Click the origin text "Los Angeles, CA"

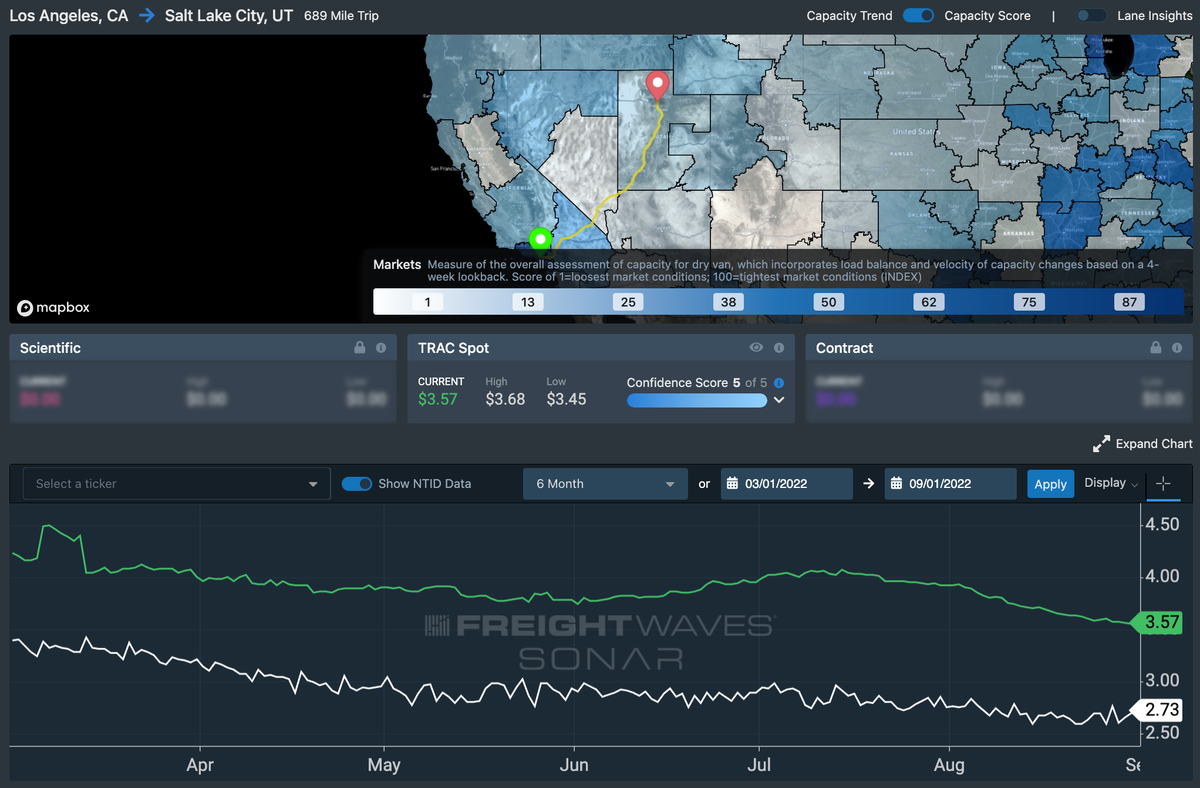tap(69, 16)
